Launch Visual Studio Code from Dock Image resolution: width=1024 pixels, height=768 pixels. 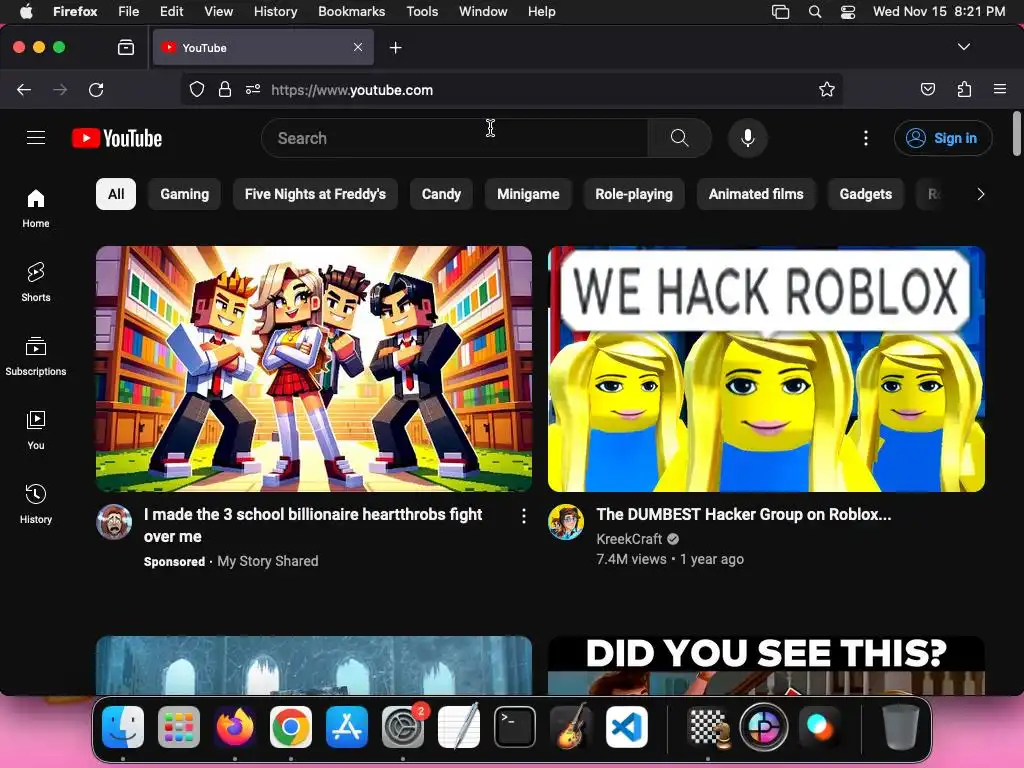tap(627, 727)
